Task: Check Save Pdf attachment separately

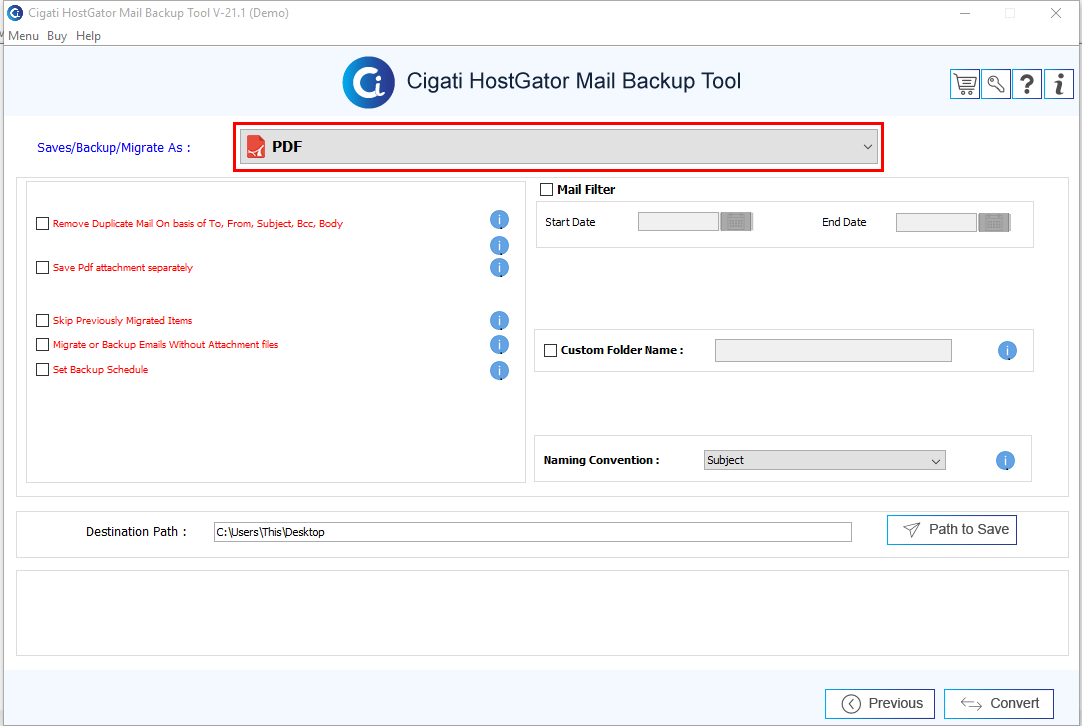Action: 43,267
